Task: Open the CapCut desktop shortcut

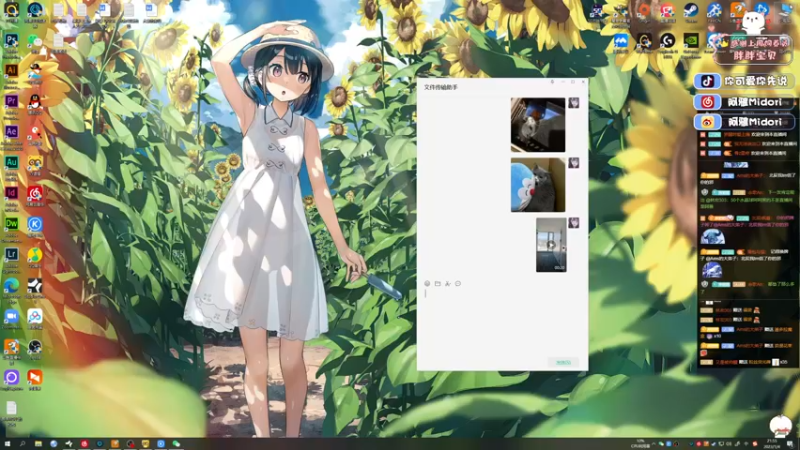Action: click(x=35, y=286)
